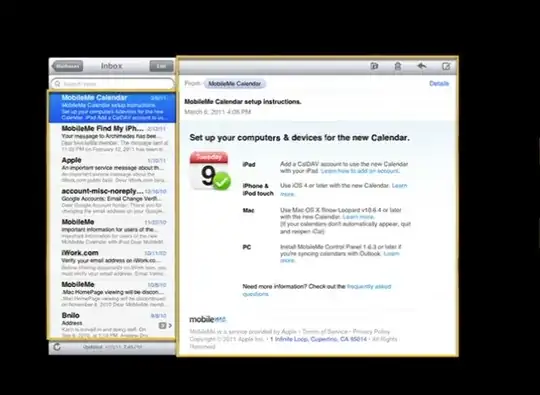The image size is (540, 395).
Task: Click Terms of Service footer link
Action: tap(325, 332)
